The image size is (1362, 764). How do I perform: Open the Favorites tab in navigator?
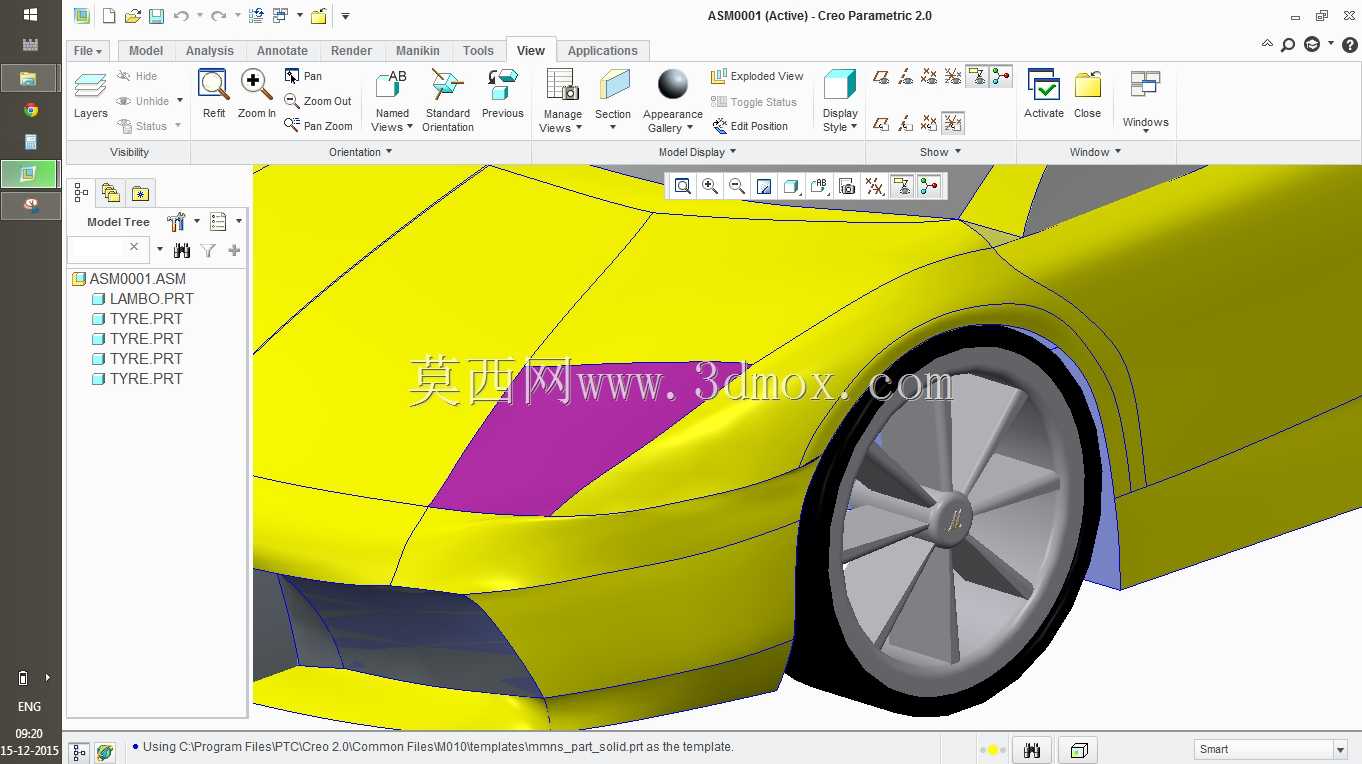141,193
